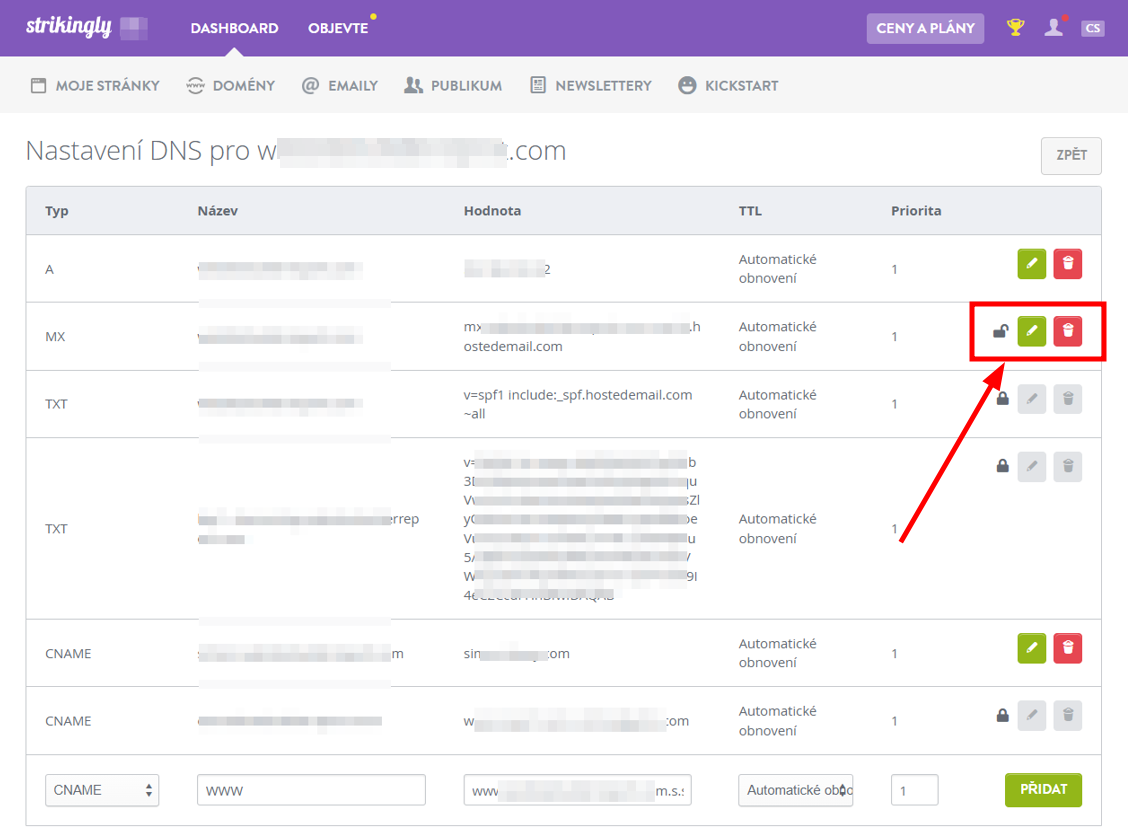This screenshot has height=836, width=1128.
Task: Open the user account icon
Action: (1054, 27)
